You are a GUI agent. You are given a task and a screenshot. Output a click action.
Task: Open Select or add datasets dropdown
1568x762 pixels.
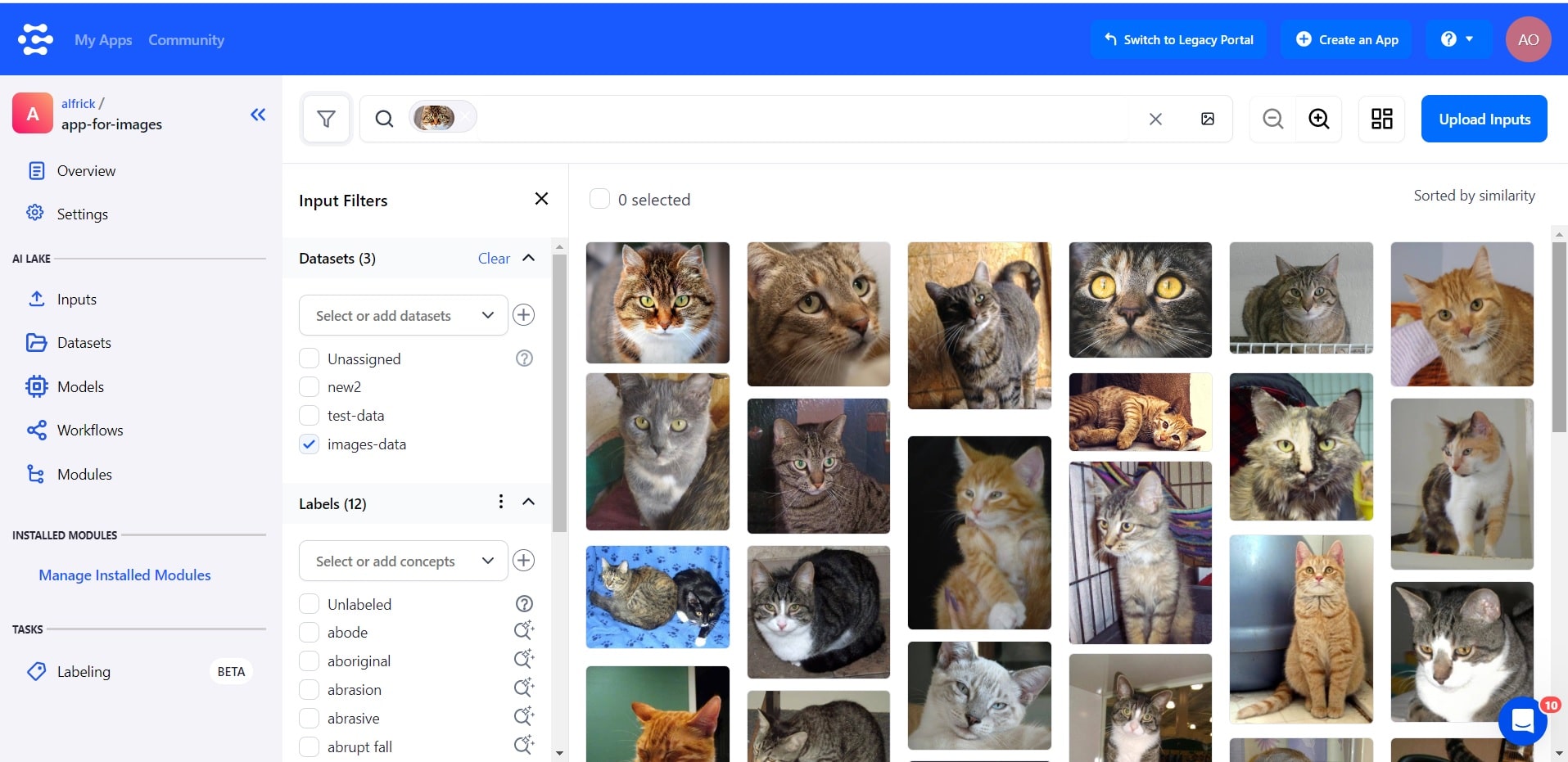(404, 315)
